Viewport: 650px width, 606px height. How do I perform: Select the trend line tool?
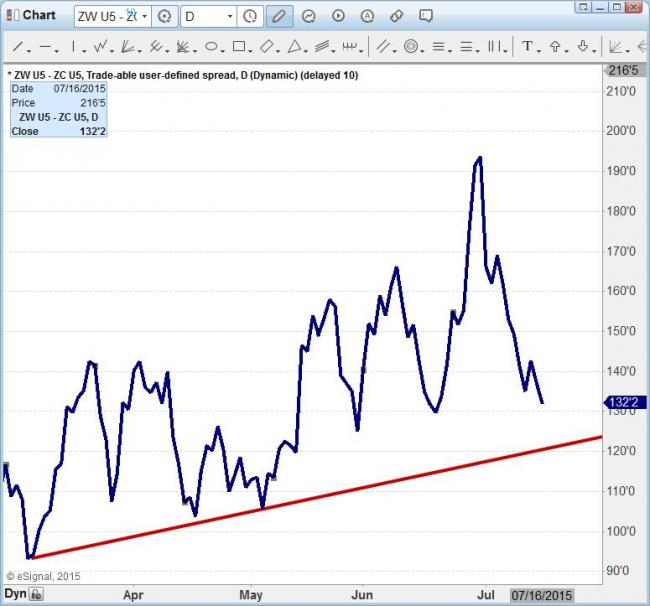coord(17,46)
